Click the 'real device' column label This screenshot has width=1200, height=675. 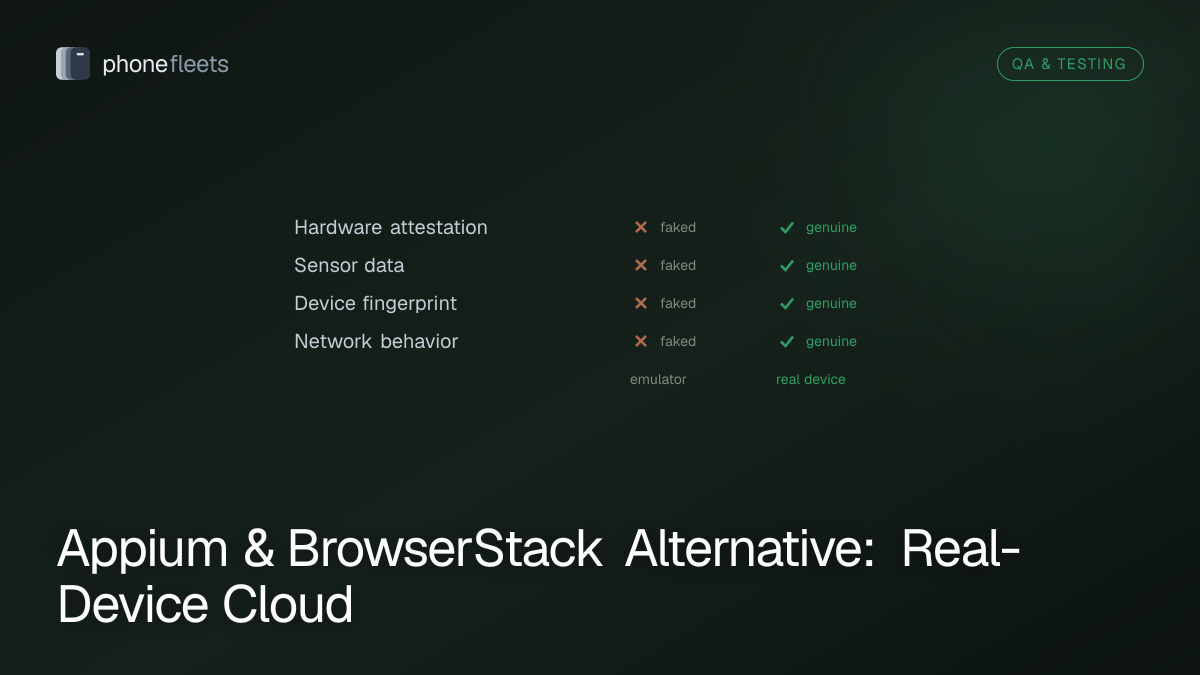click(x=811, y=379)
